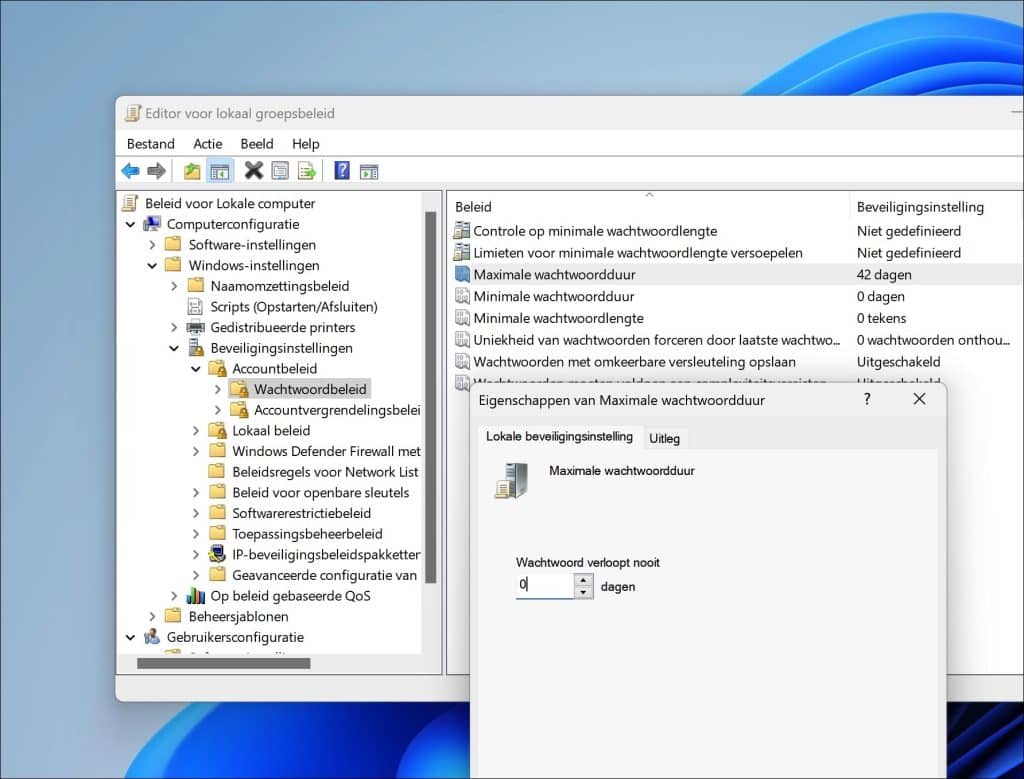Click the '0 tekens' security setting value
The height and width of the screenshot is (779, 1024).
tap(881, 318)
